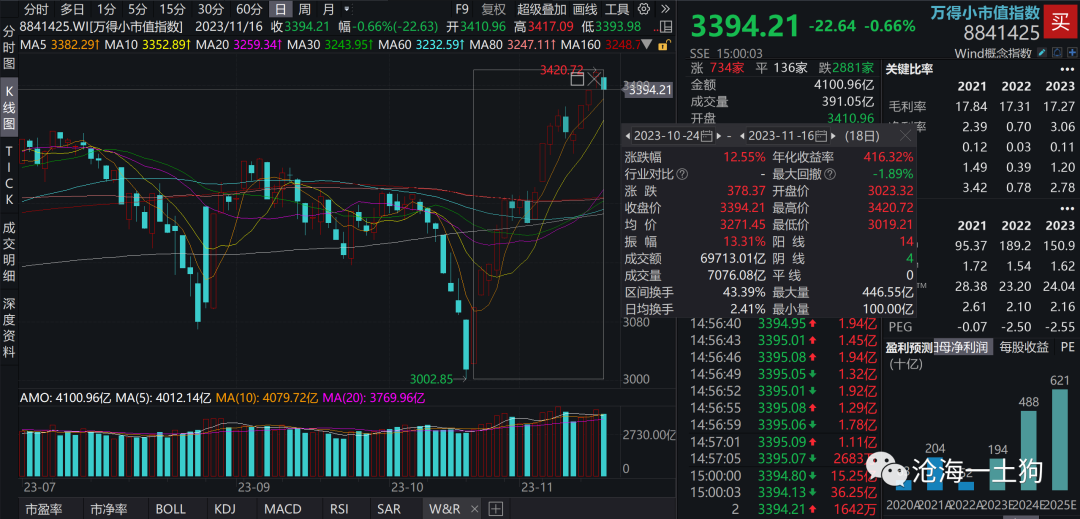The image size is (1080, 519).
Task: Select weekly 周 period
Action: click(304, 10)
